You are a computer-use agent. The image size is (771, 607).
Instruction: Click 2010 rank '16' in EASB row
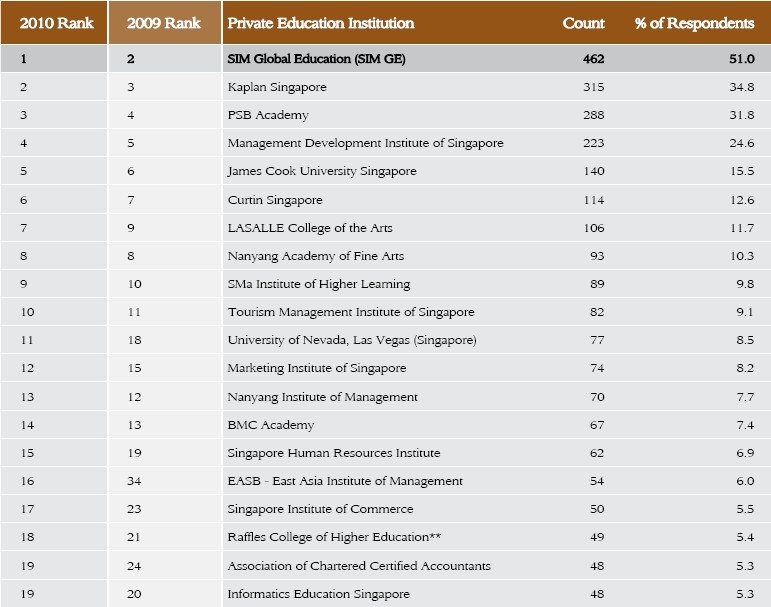pos(28,481)
